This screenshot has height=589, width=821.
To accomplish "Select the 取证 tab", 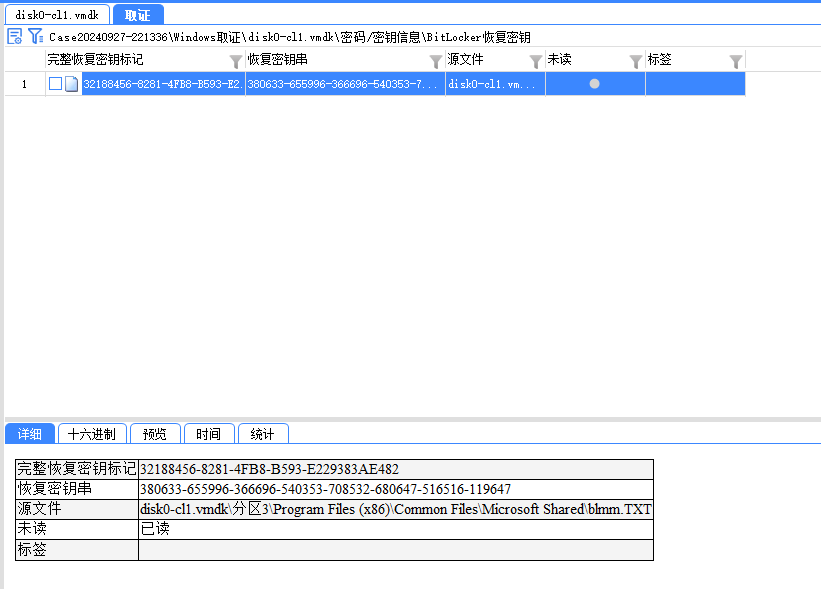I will 138,15.
